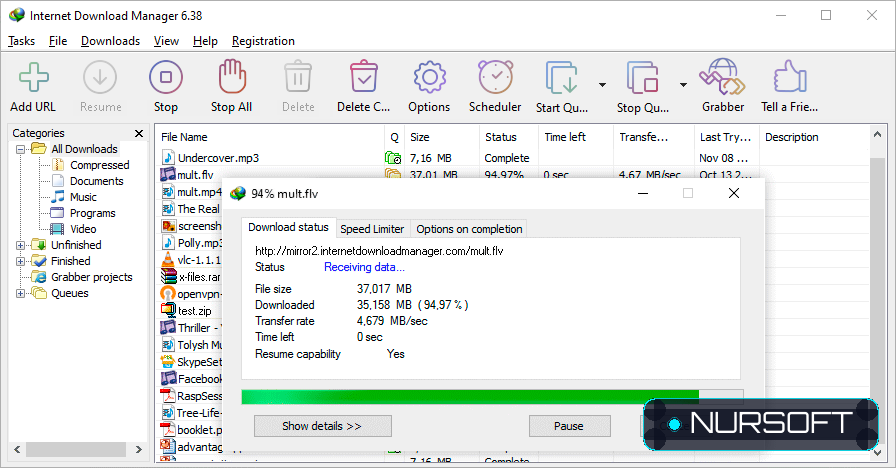Viewport: 896px width, 468px height.
Task: Sort by Status column header
Action: pos(509,137)
